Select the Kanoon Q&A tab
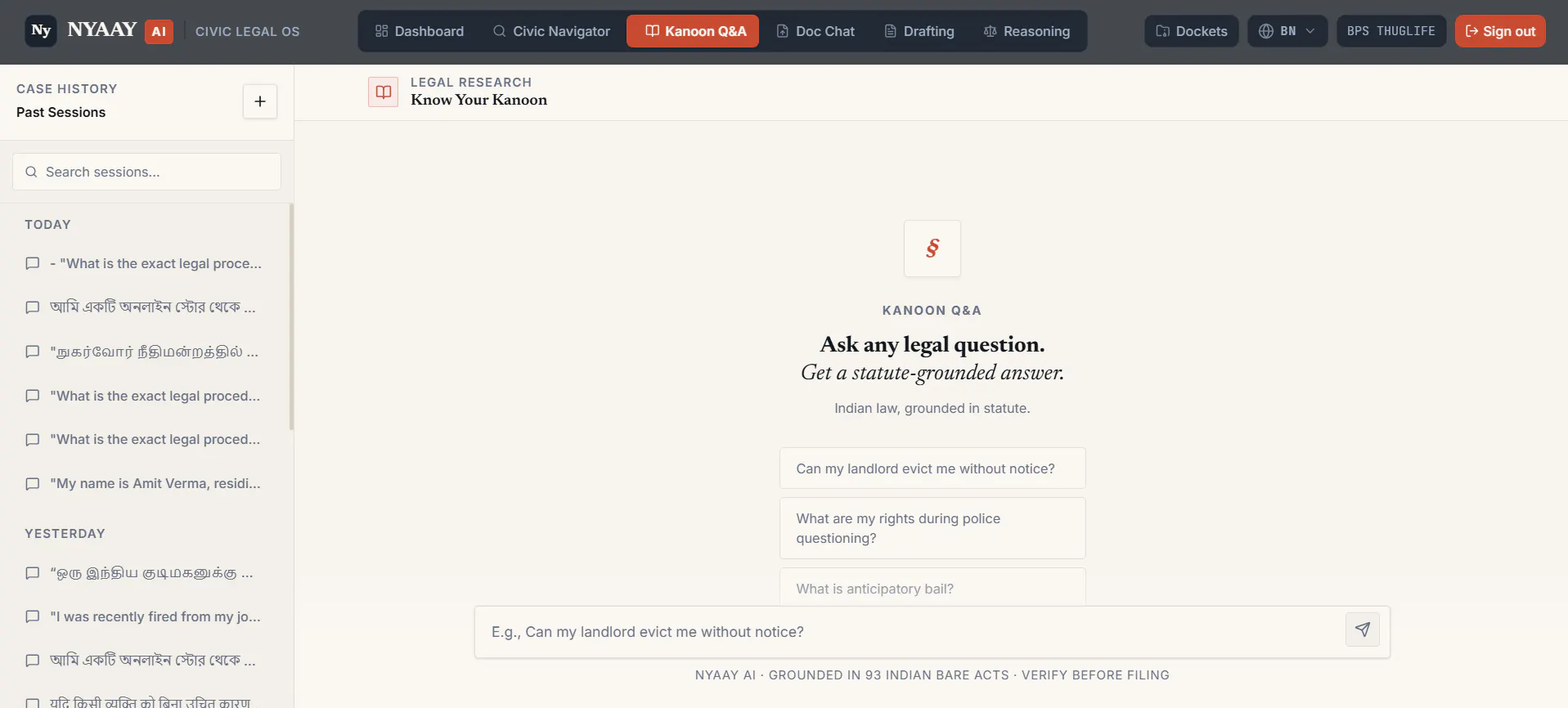 point(693,31)
